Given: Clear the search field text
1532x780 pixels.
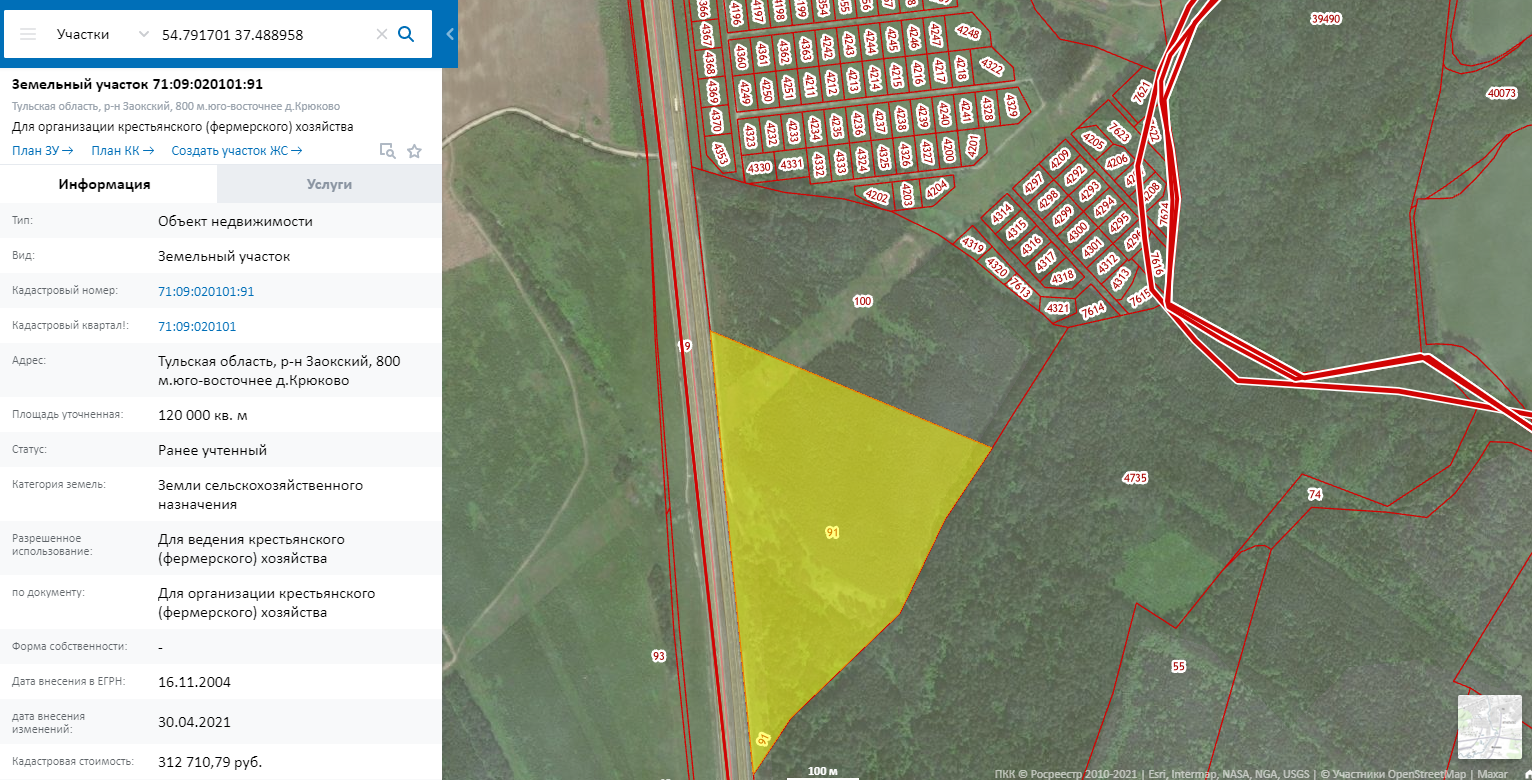Looking at the screenshot, I should click(x=381, y=34).
